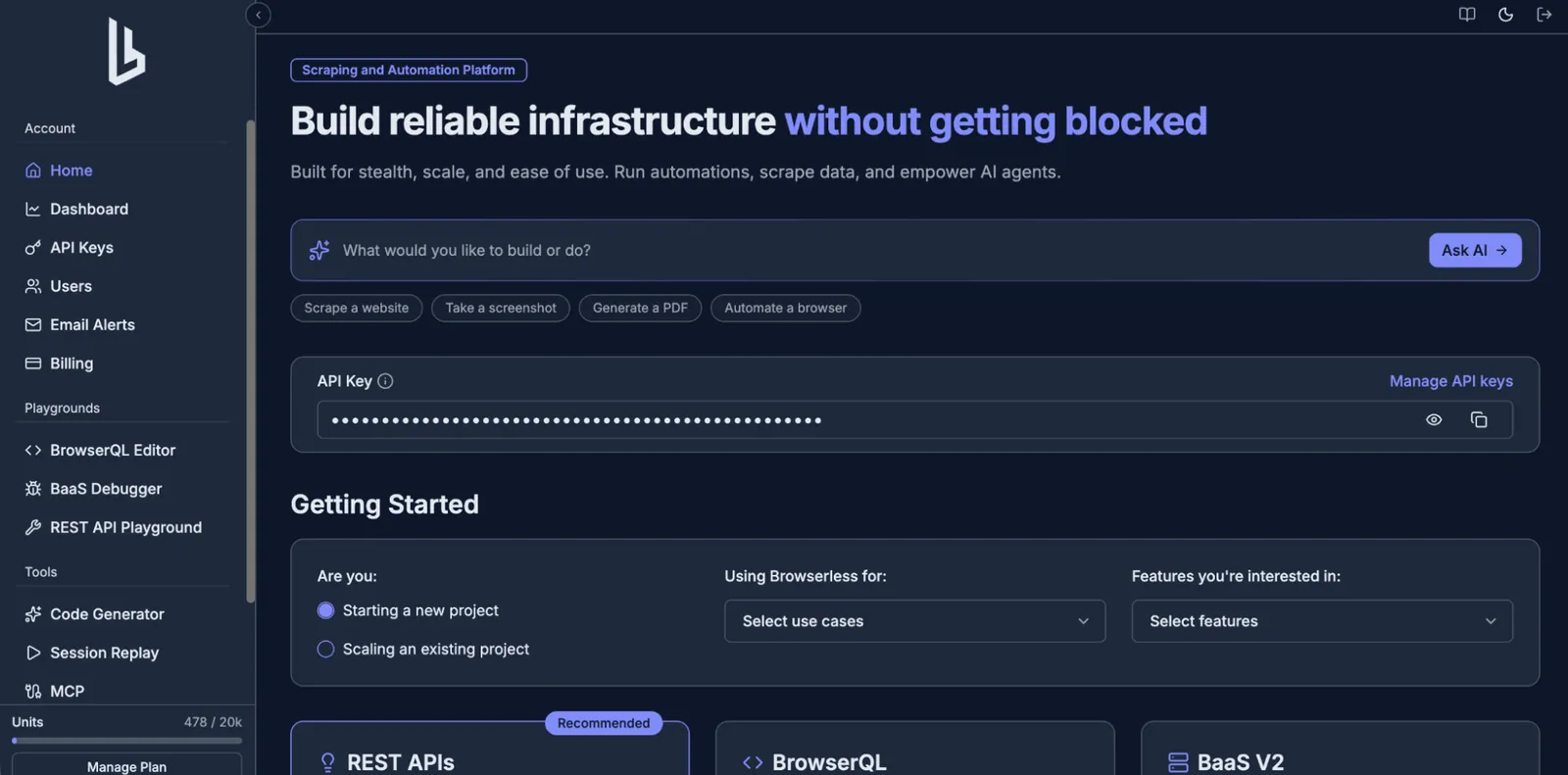Focus the 'What would you like to build' input

click(x=877, y=251)
